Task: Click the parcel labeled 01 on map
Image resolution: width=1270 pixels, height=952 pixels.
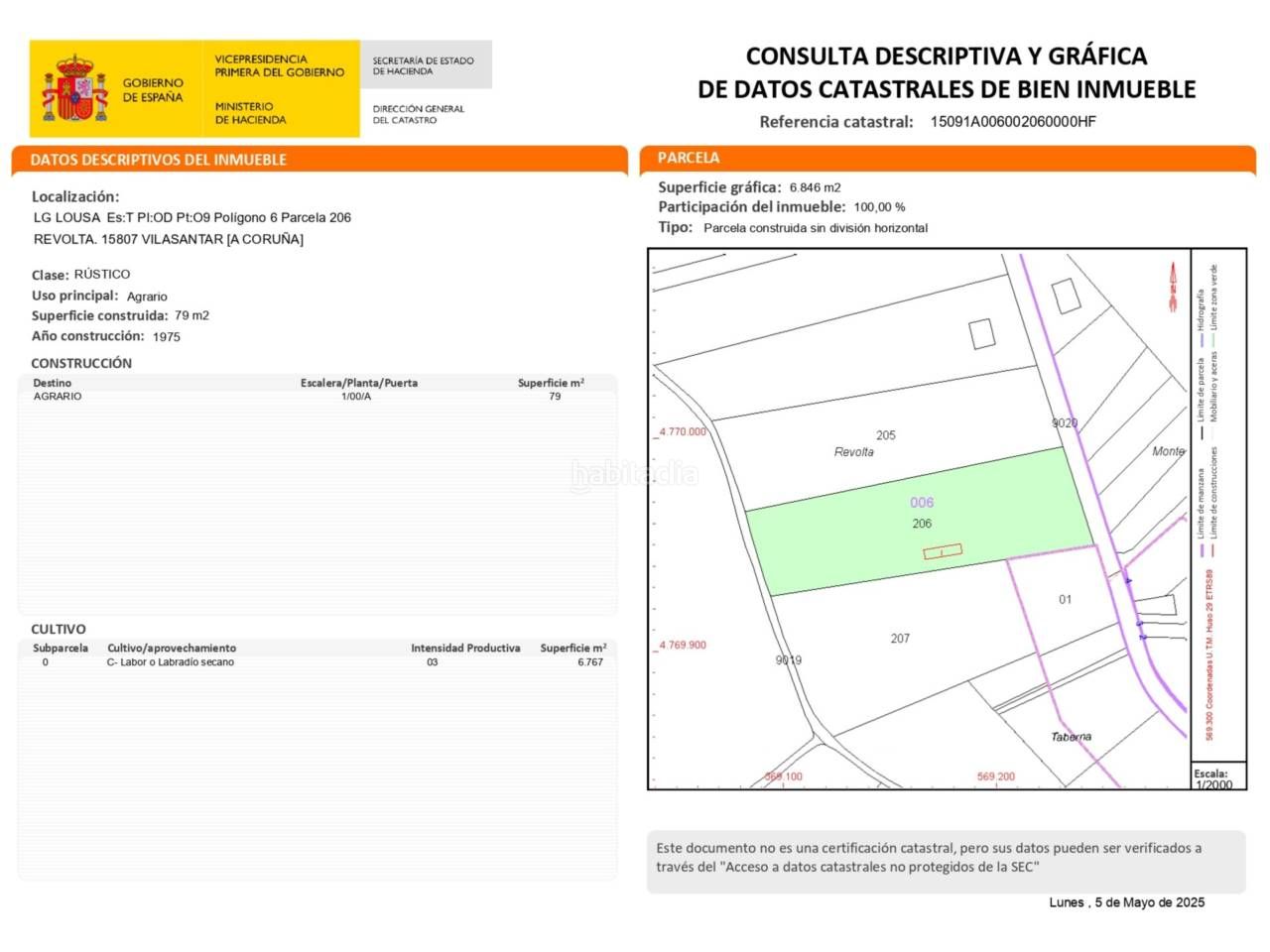Action: tap(1065, 600)
